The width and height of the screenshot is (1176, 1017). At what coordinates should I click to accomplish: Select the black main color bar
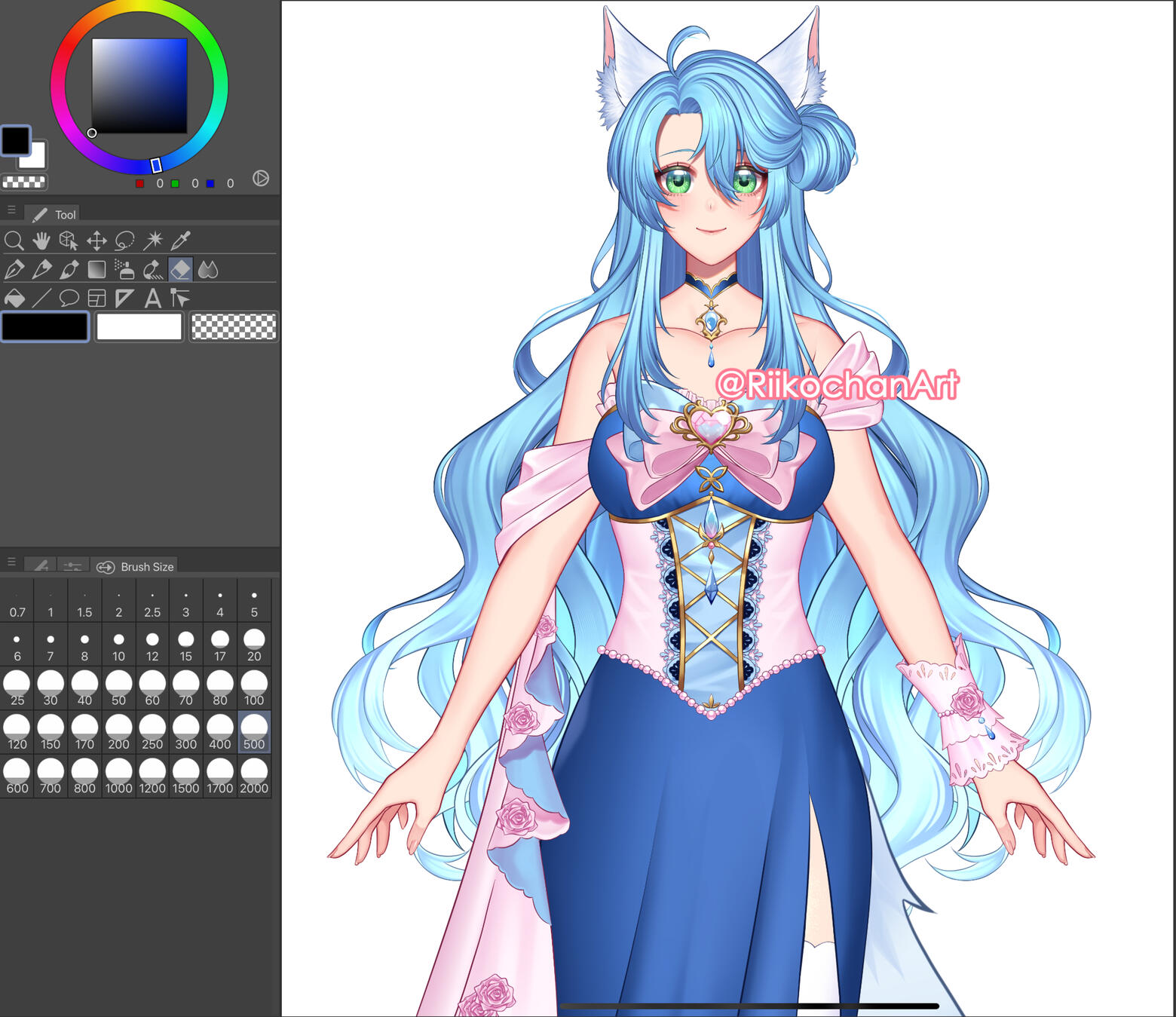[x=45, y=327]
